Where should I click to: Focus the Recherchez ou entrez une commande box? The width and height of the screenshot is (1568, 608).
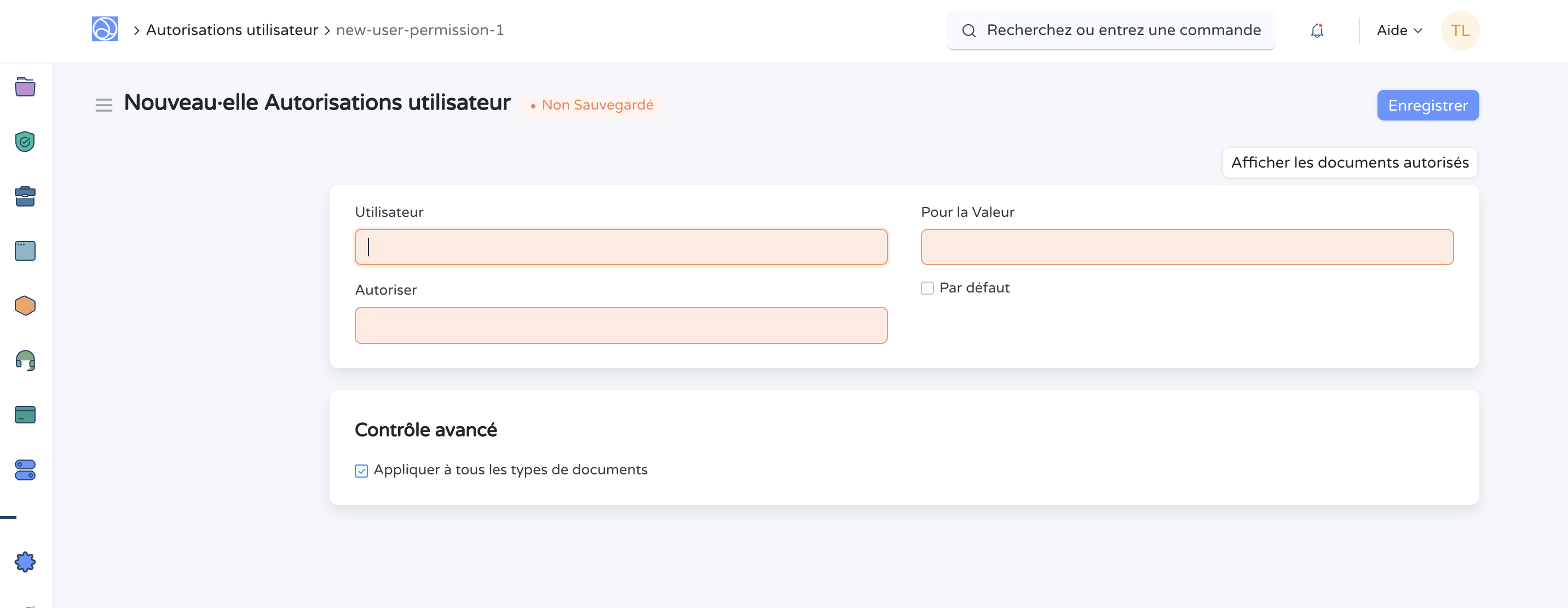[x=1122, y=31]
